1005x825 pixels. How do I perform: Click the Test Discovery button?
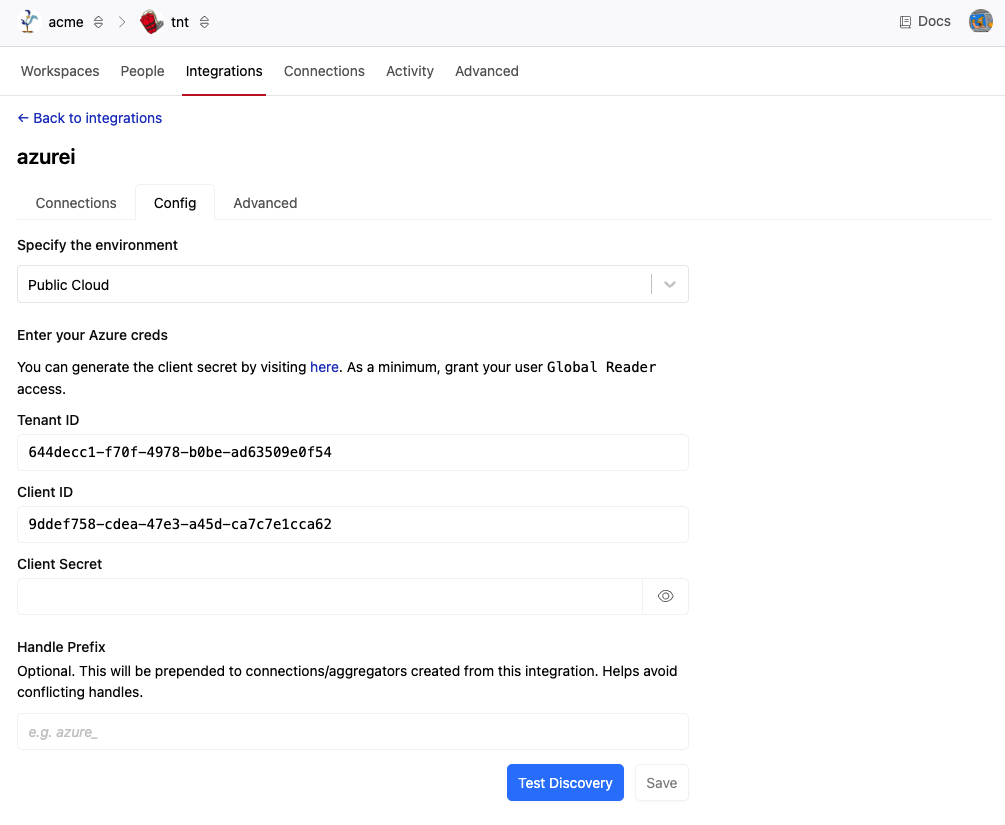pyautogui.click(x=565, y=783)
